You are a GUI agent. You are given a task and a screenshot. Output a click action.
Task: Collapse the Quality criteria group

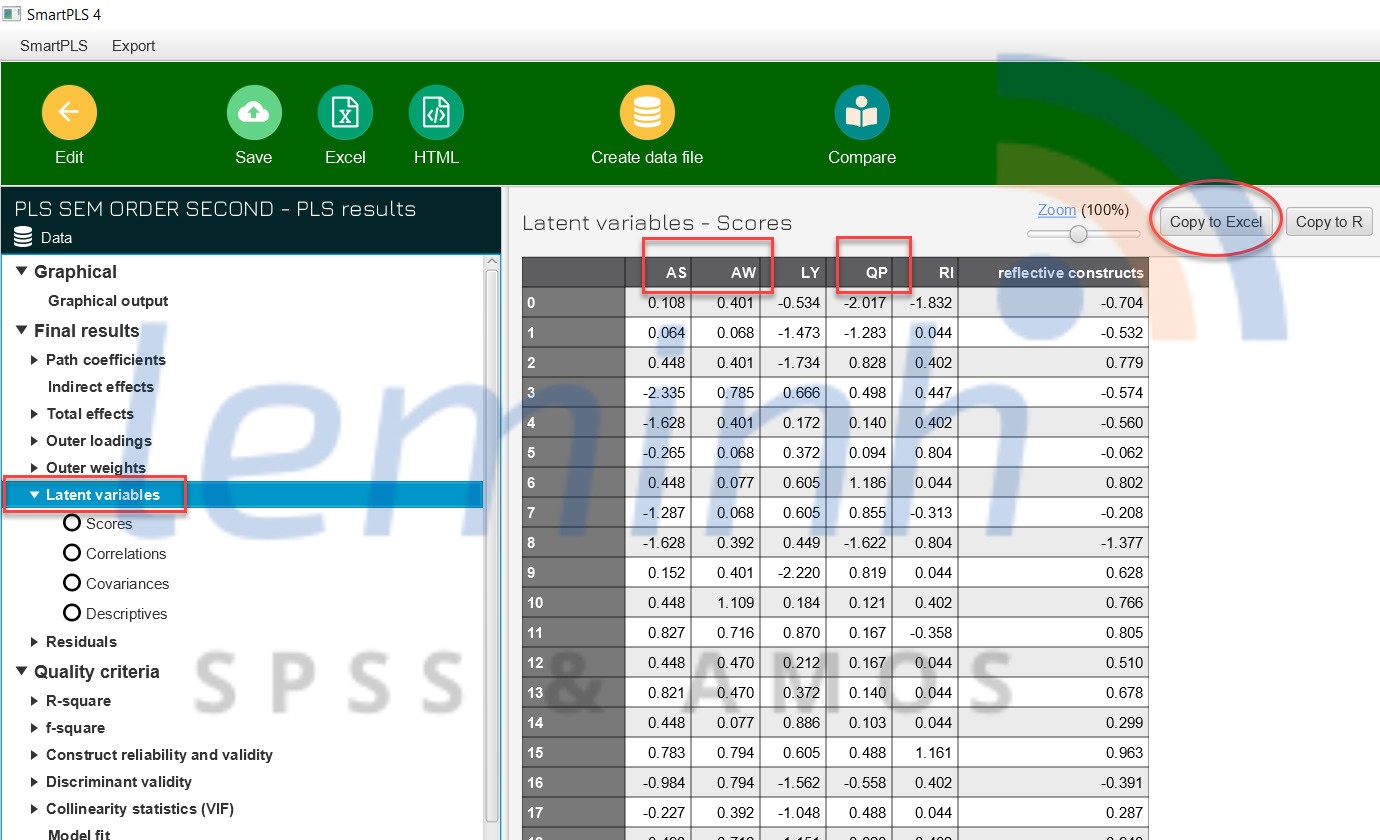22,672
